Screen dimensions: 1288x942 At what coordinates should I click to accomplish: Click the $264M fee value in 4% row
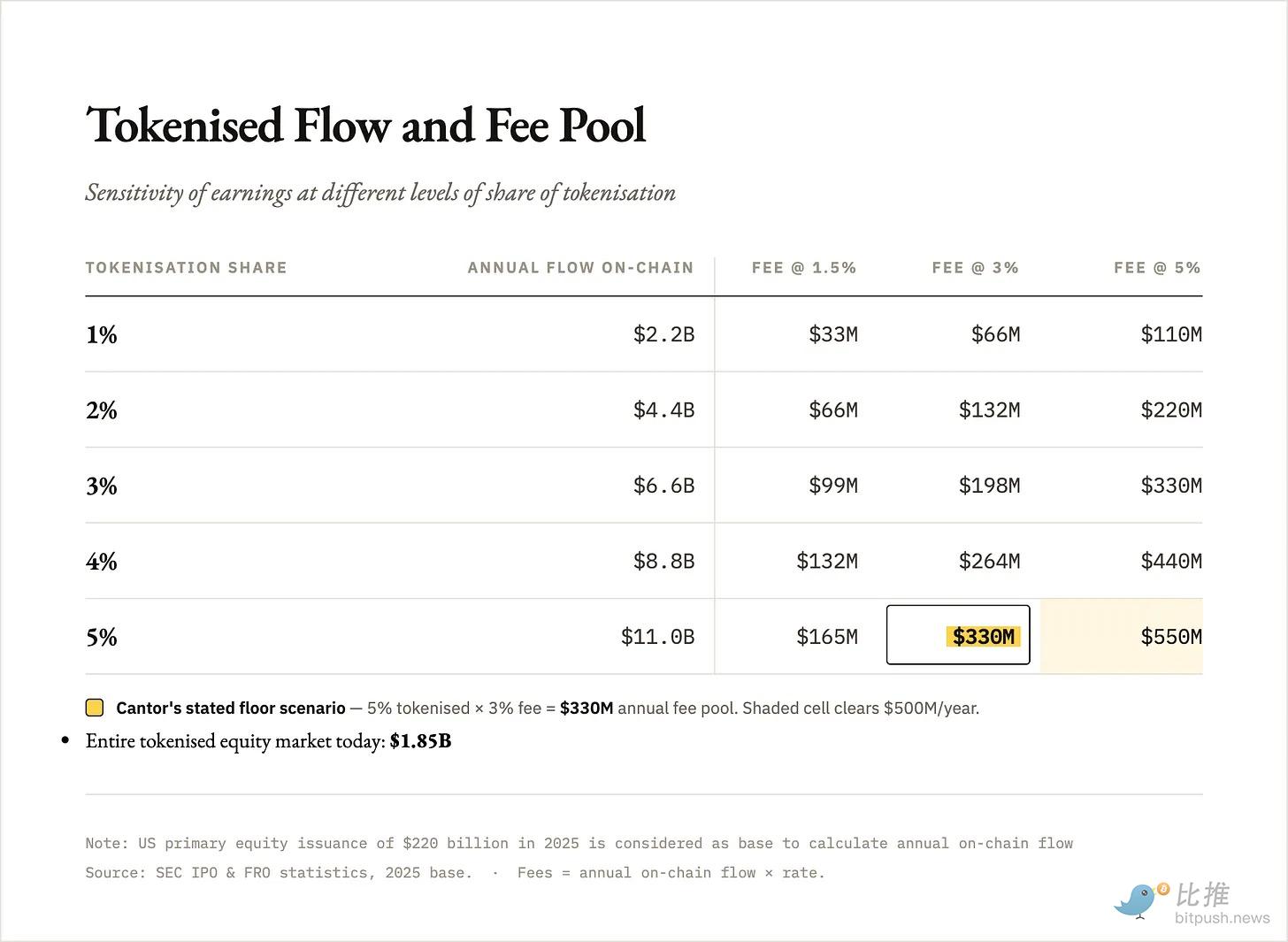coord(989,561)
